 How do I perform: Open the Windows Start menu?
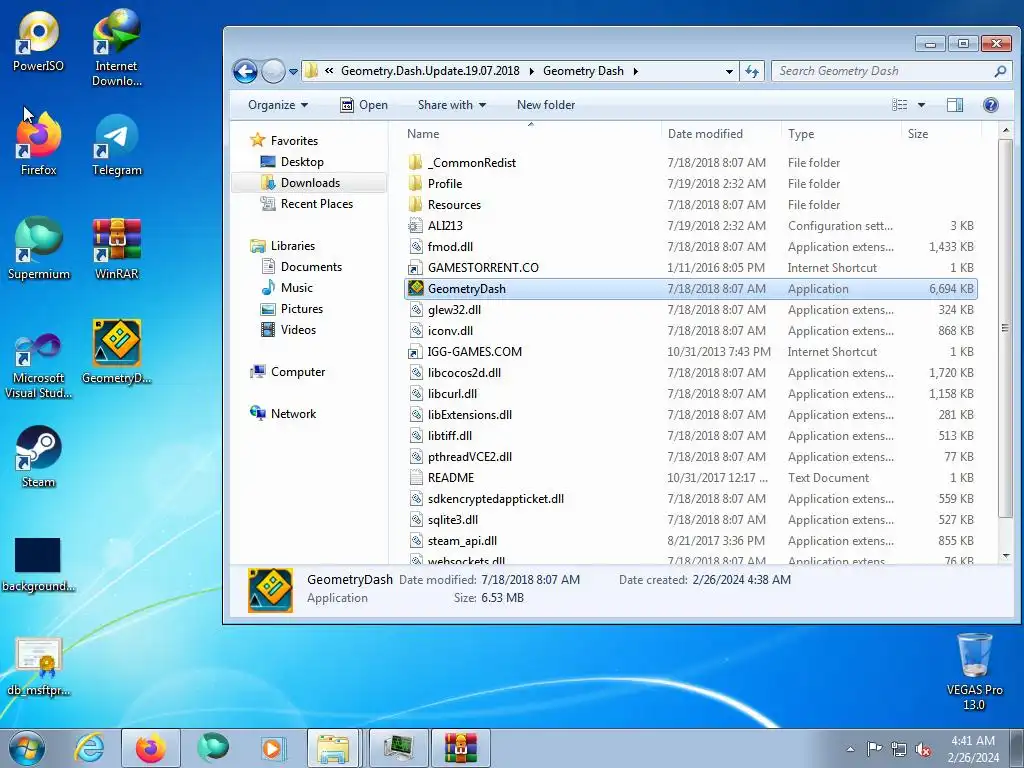coord(27,748)
